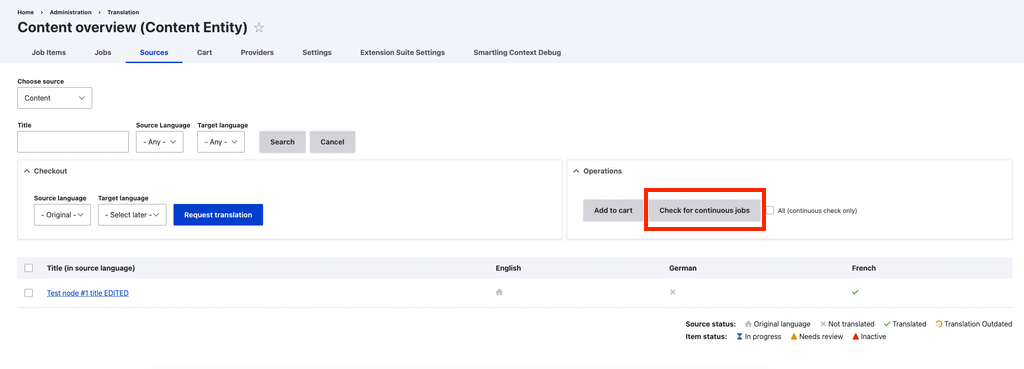Click the Needs review orange triangle icon
The height and width of the screenshot is (369, 1024).
[793, 336]
